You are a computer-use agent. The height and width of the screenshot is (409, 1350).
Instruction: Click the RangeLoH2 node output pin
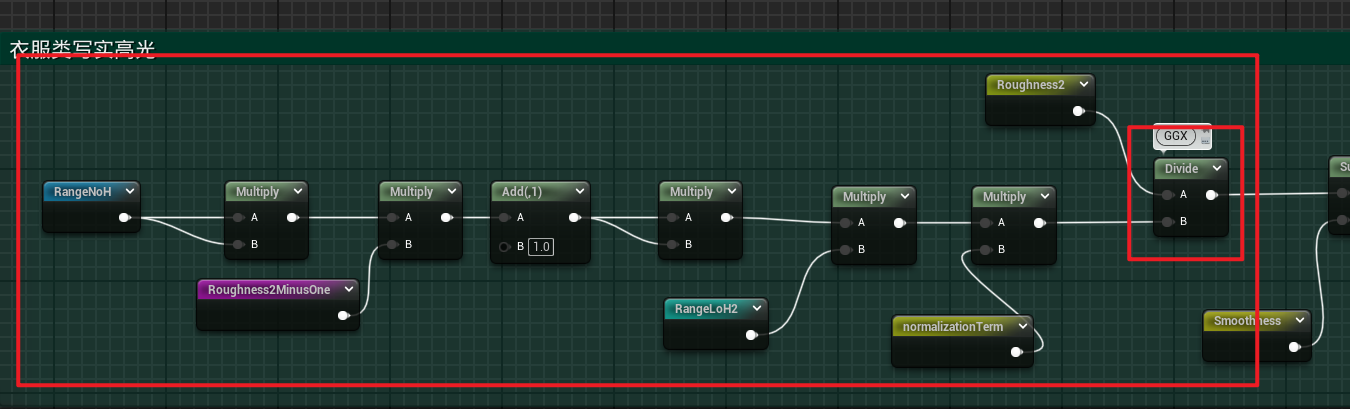(x=752, y=335)
